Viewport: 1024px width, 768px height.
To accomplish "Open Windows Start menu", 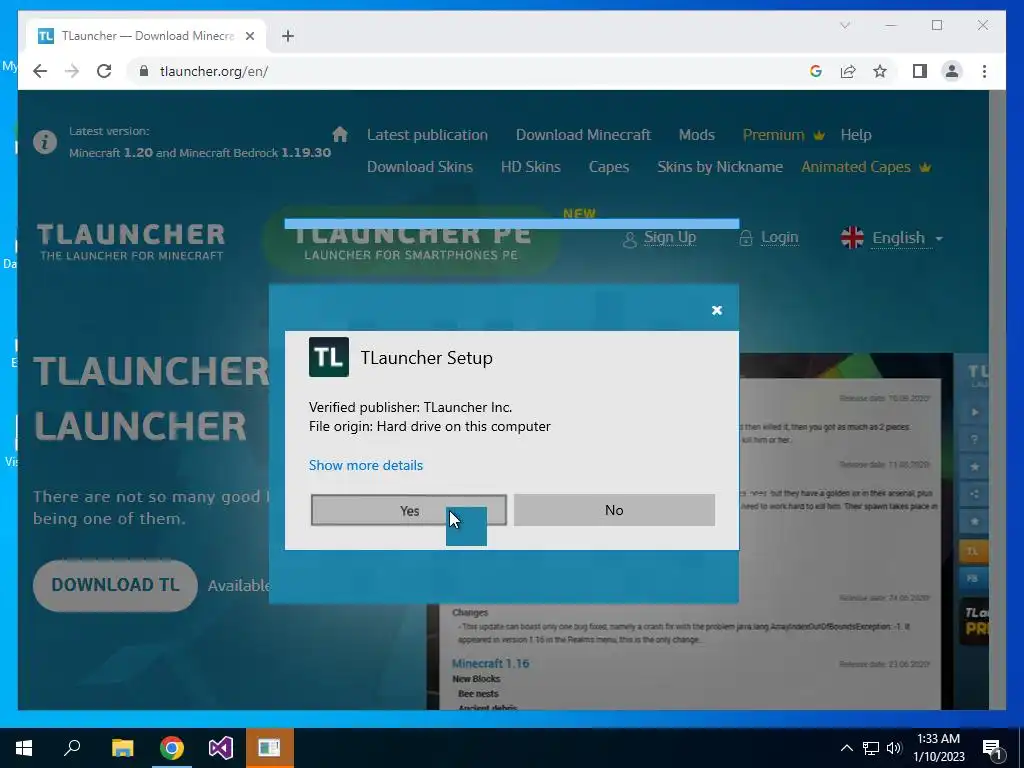I will pyautogui.click(x=24, y=748).
